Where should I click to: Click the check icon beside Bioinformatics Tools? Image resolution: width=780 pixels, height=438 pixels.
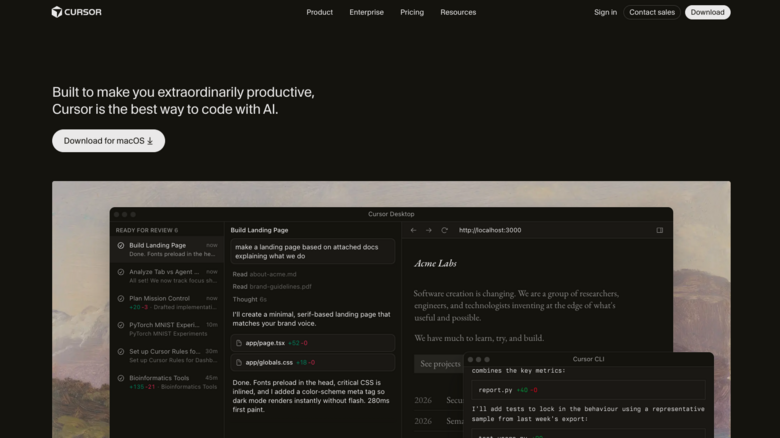pos(121,378)
